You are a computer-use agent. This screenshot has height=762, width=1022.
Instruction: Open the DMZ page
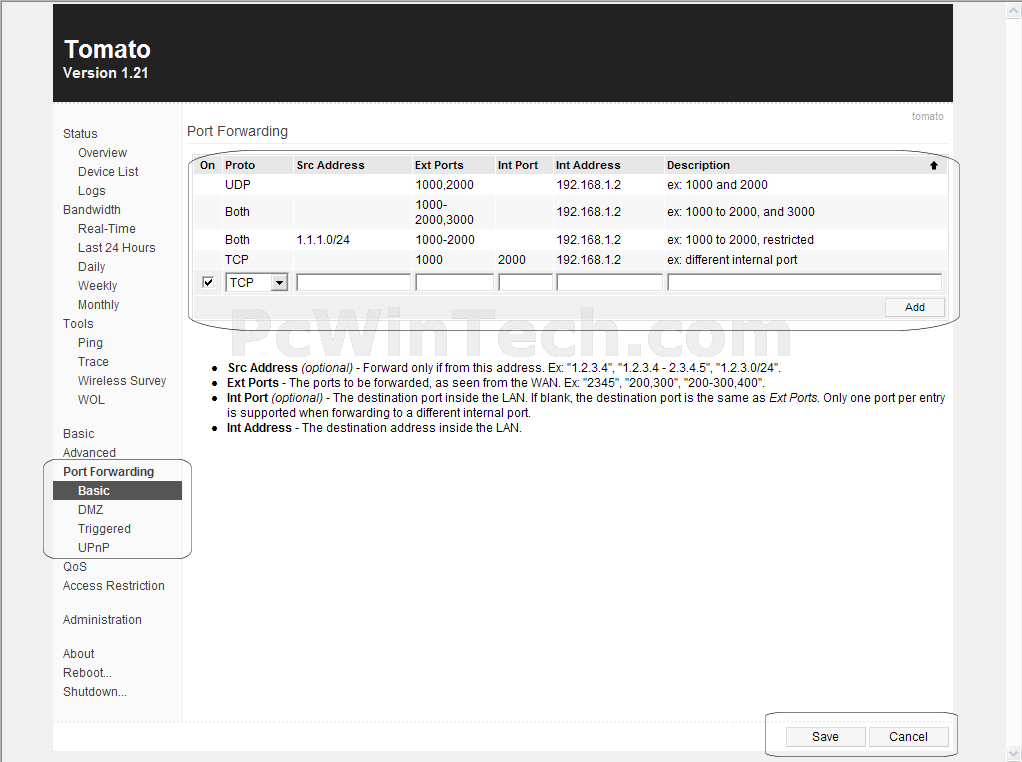[91, 510]
